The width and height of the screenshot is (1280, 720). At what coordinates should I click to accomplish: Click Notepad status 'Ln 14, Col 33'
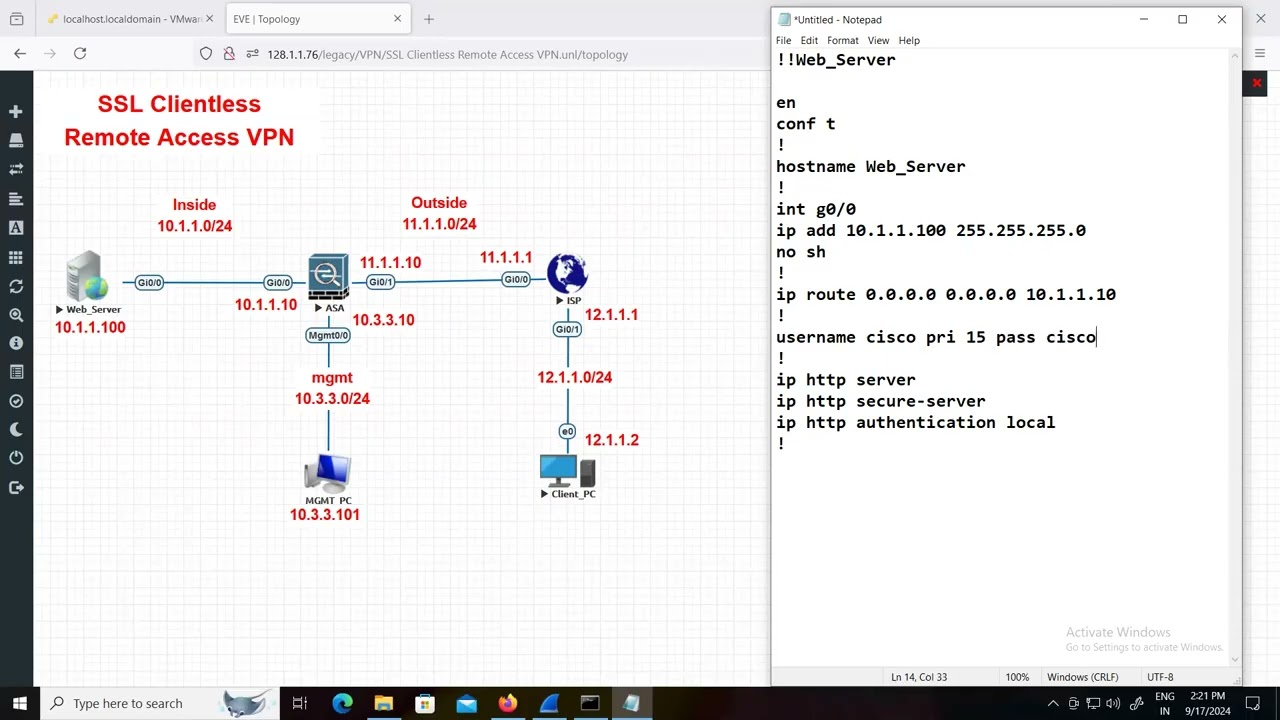pos(919,677)
